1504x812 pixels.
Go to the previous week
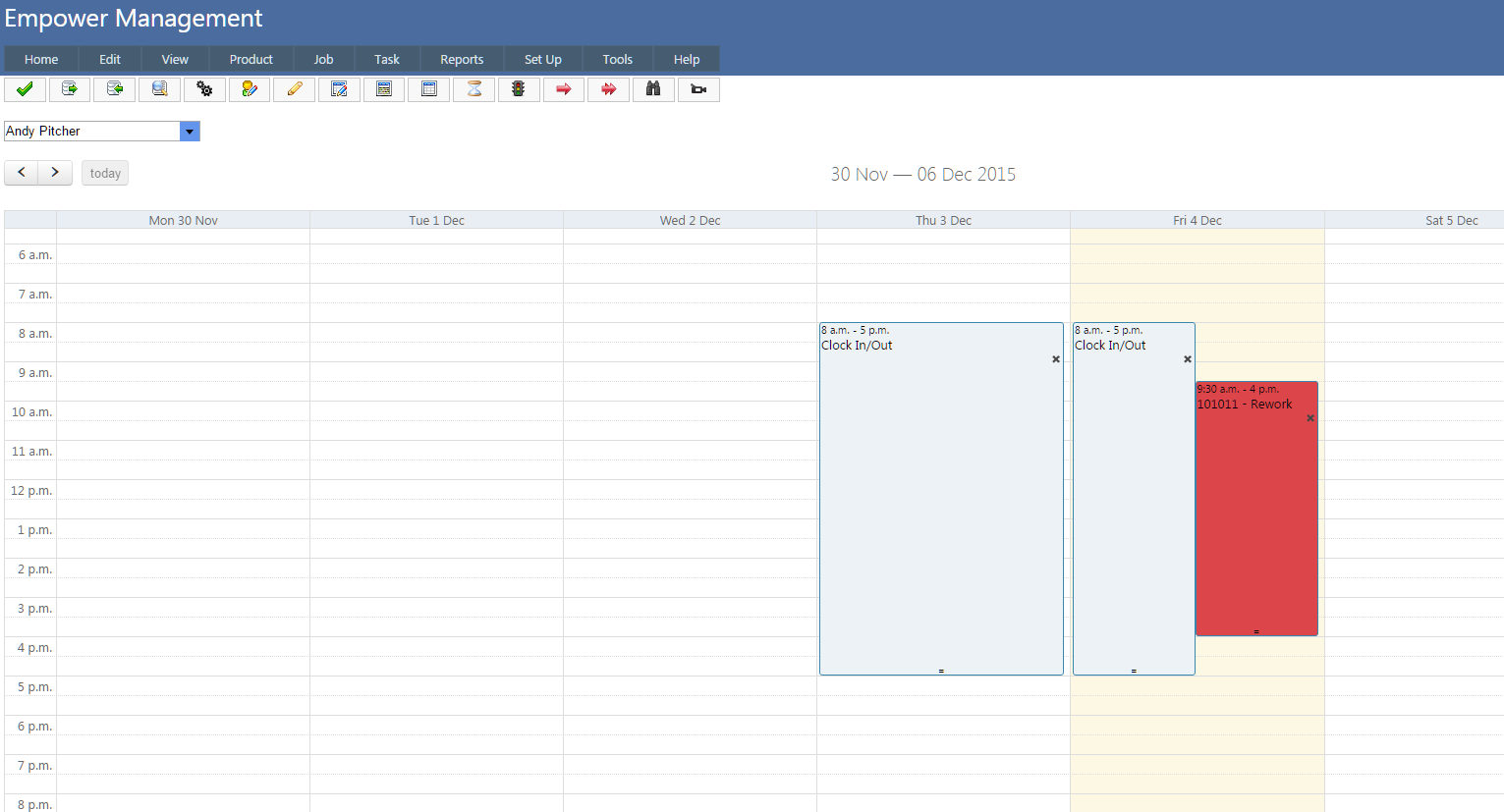[x=22, y=173]
